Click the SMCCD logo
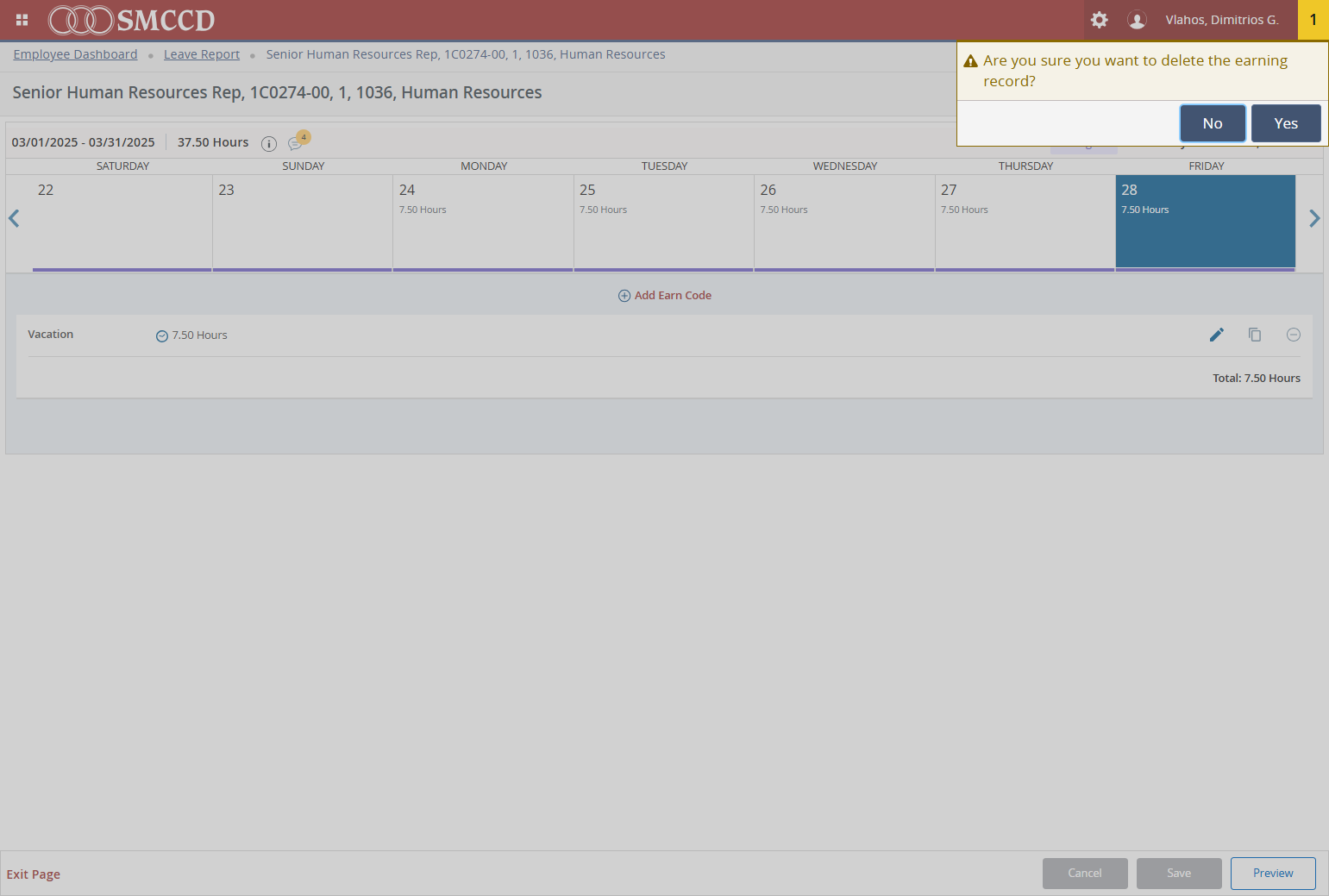 (x=131, y=20)
